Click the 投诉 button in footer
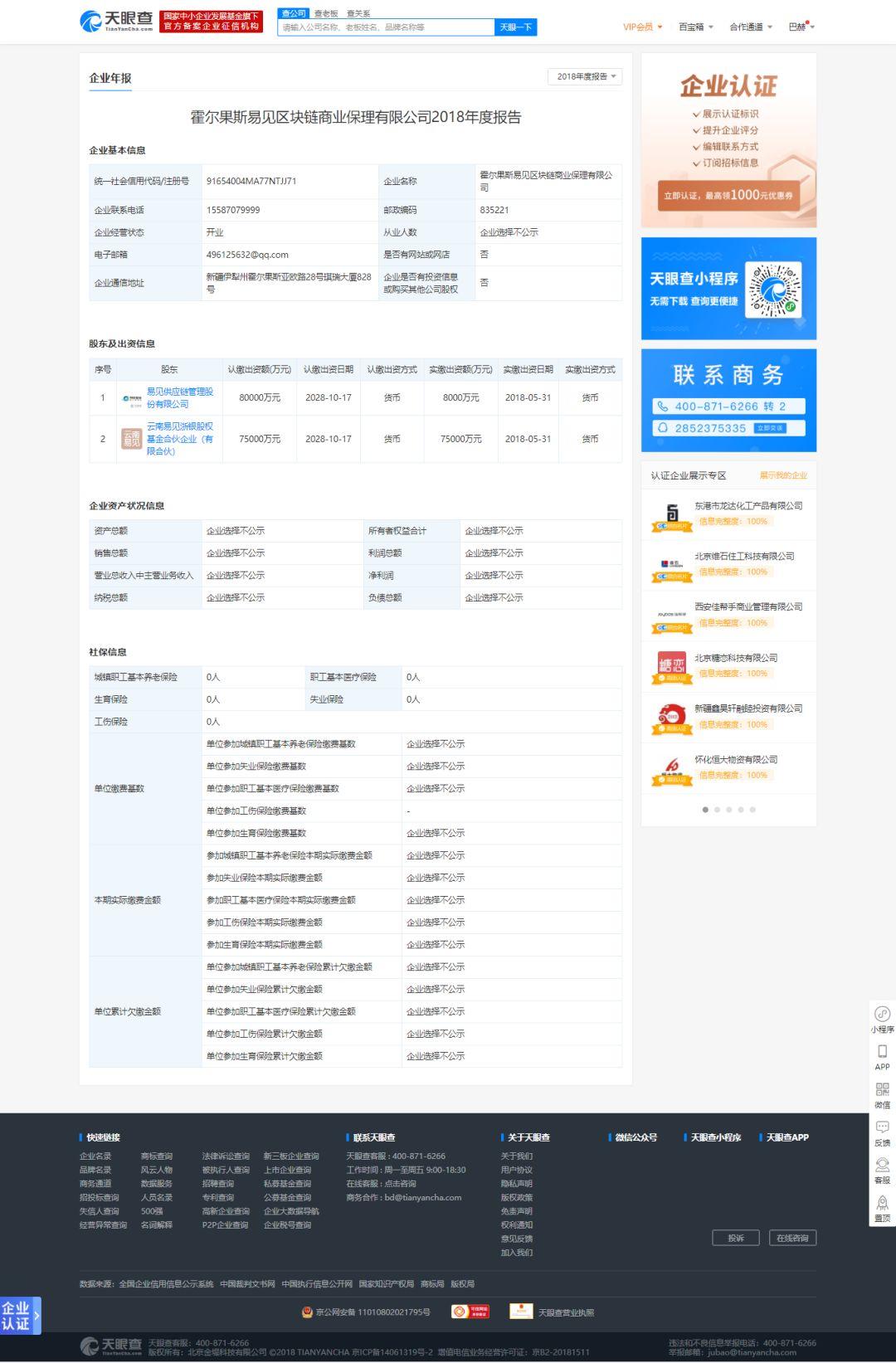The width and height of the screenshot is (896, 1363). (x=736, y=1238)
